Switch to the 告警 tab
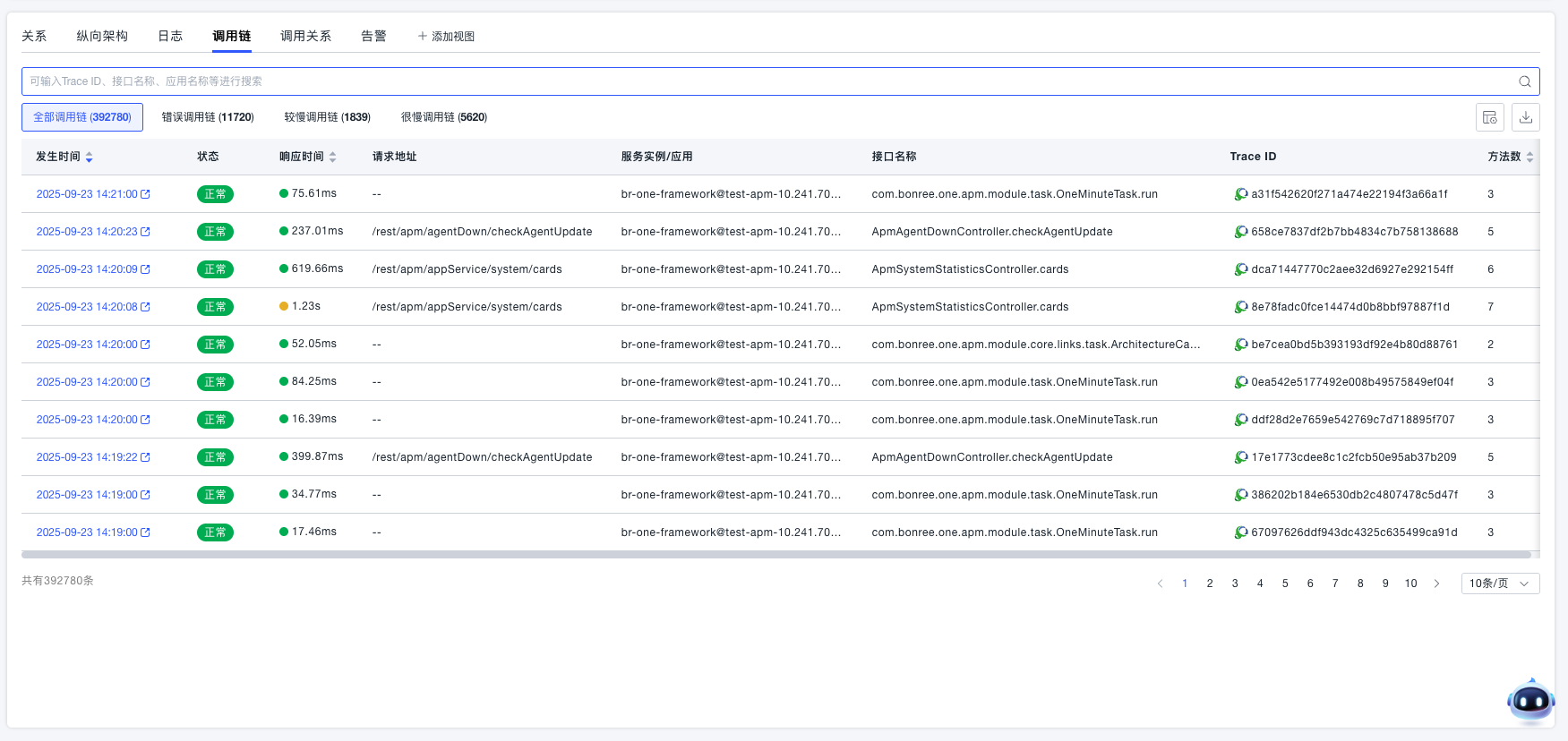The height and width of the screenshot is (741, 1568). click(373, 36)
